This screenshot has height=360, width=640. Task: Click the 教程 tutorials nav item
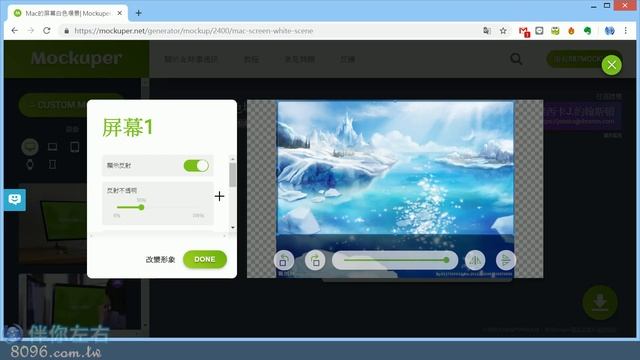[251, 59]
